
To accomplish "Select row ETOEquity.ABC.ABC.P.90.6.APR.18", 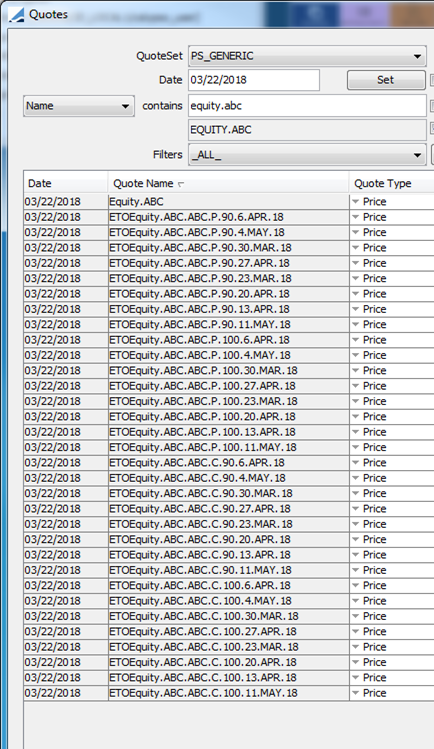I will coord(229,217).
